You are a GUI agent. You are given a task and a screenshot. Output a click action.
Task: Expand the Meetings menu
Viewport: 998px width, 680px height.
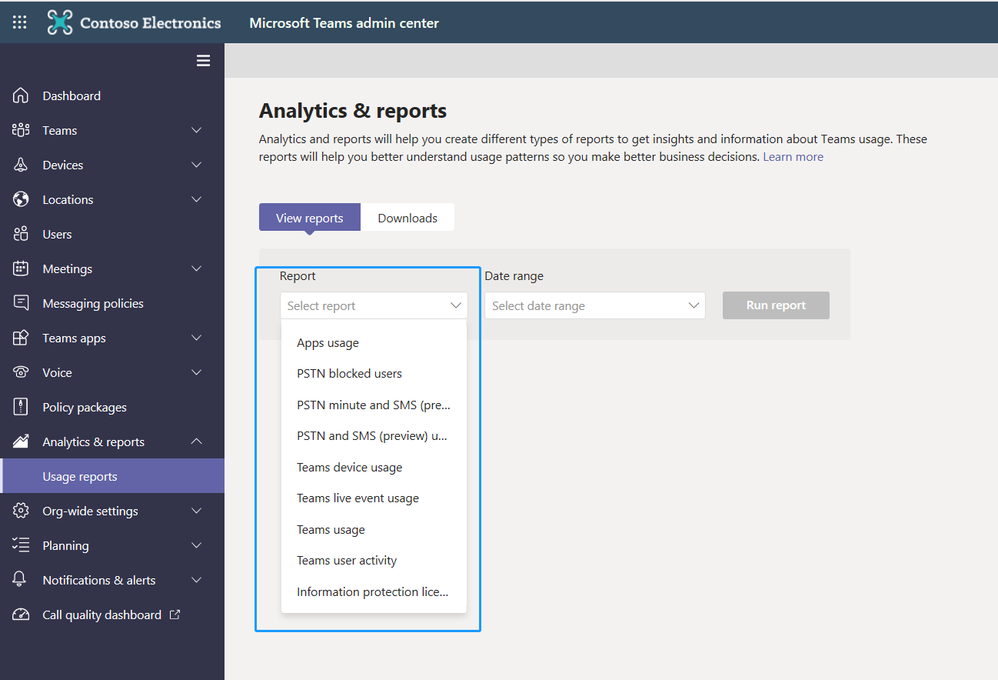coord(197,268)
